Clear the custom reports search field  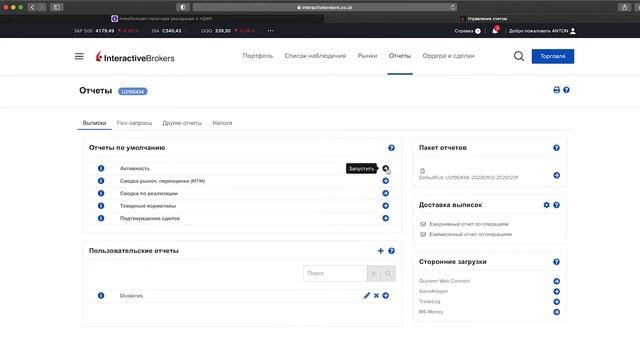click(373, 273)
